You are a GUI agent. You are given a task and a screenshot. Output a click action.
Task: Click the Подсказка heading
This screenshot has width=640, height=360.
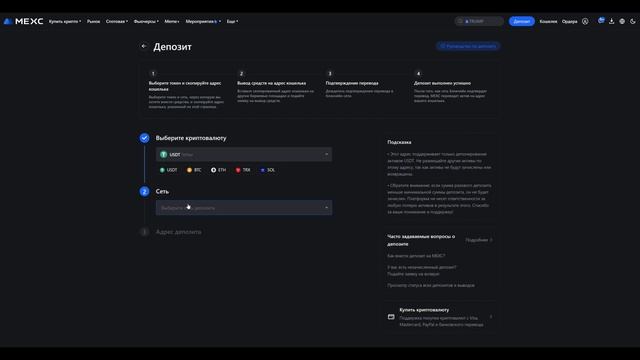[x=399, y=142]
